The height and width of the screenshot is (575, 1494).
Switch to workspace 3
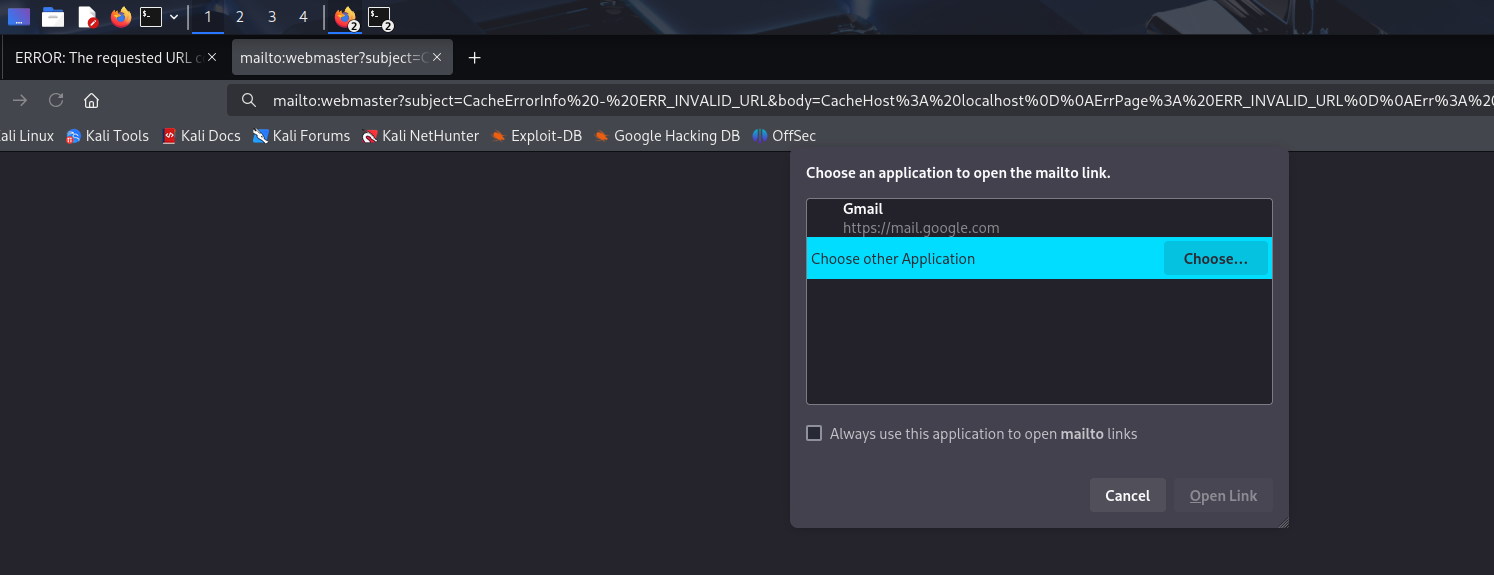(x=272, y=17)
